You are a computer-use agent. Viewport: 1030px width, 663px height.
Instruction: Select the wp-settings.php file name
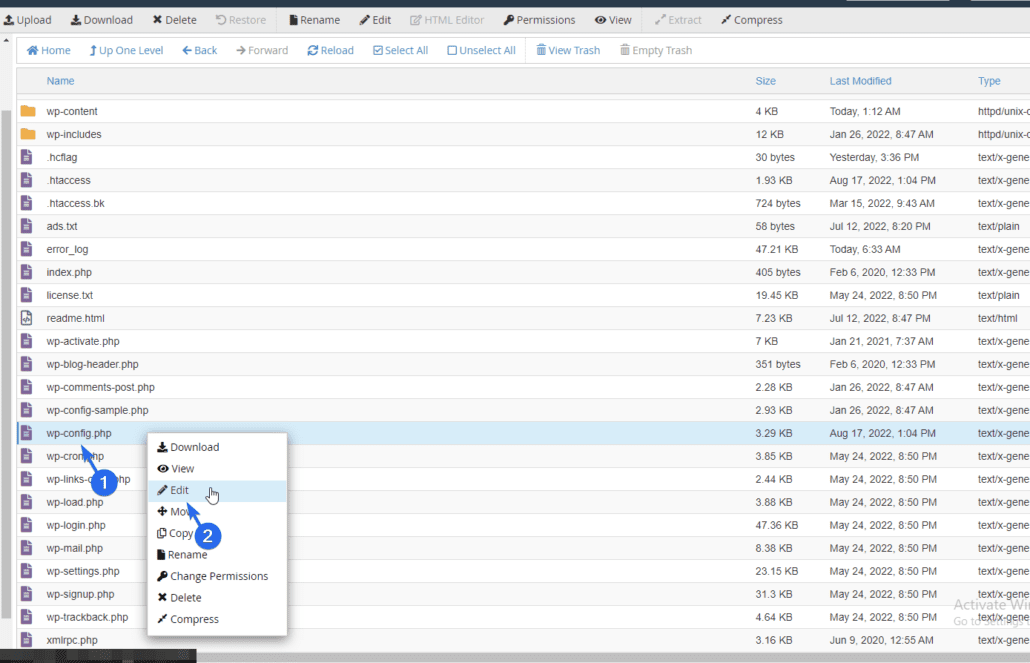click(x=83, y=571)
